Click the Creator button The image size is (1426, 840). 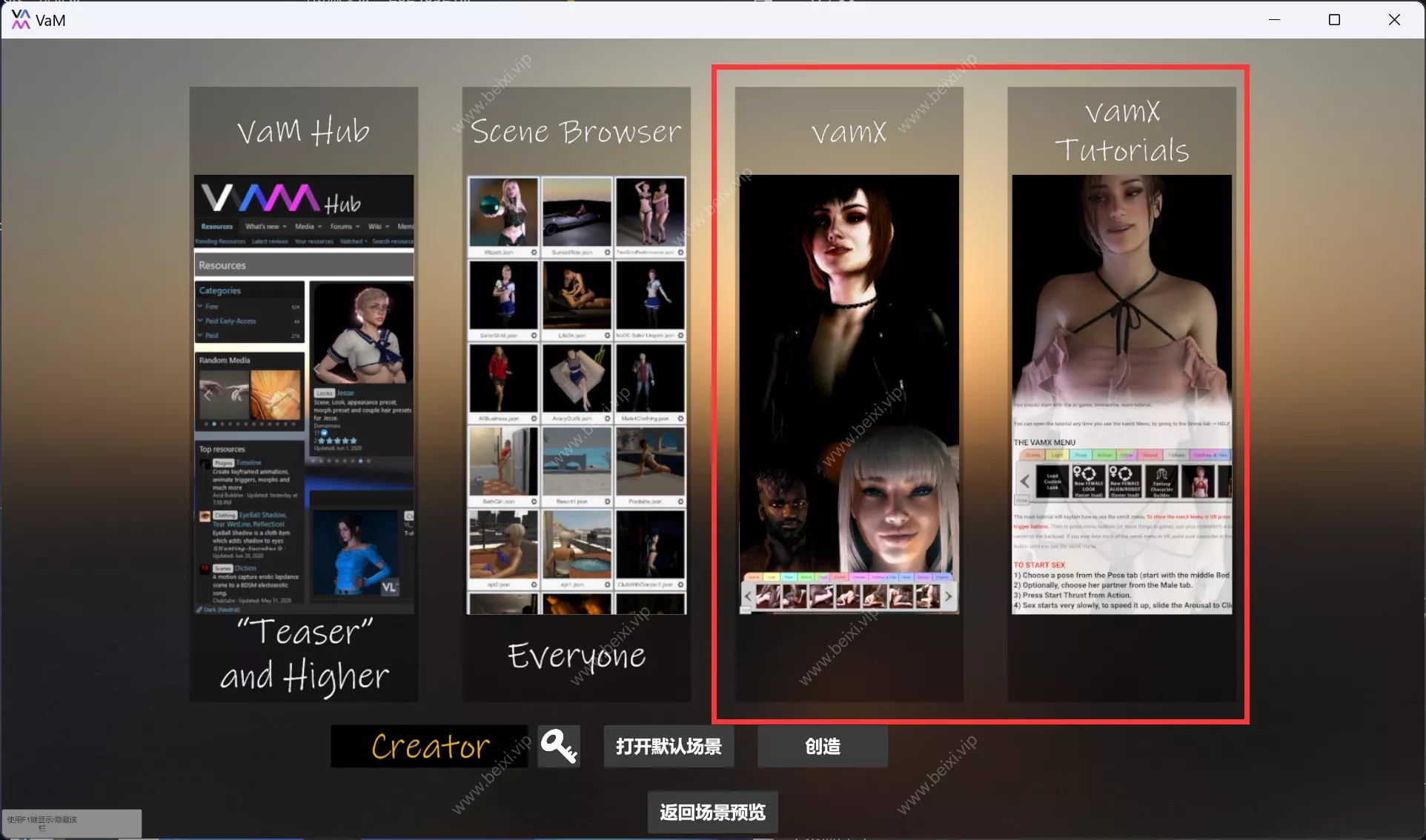[x=429, y=746]
